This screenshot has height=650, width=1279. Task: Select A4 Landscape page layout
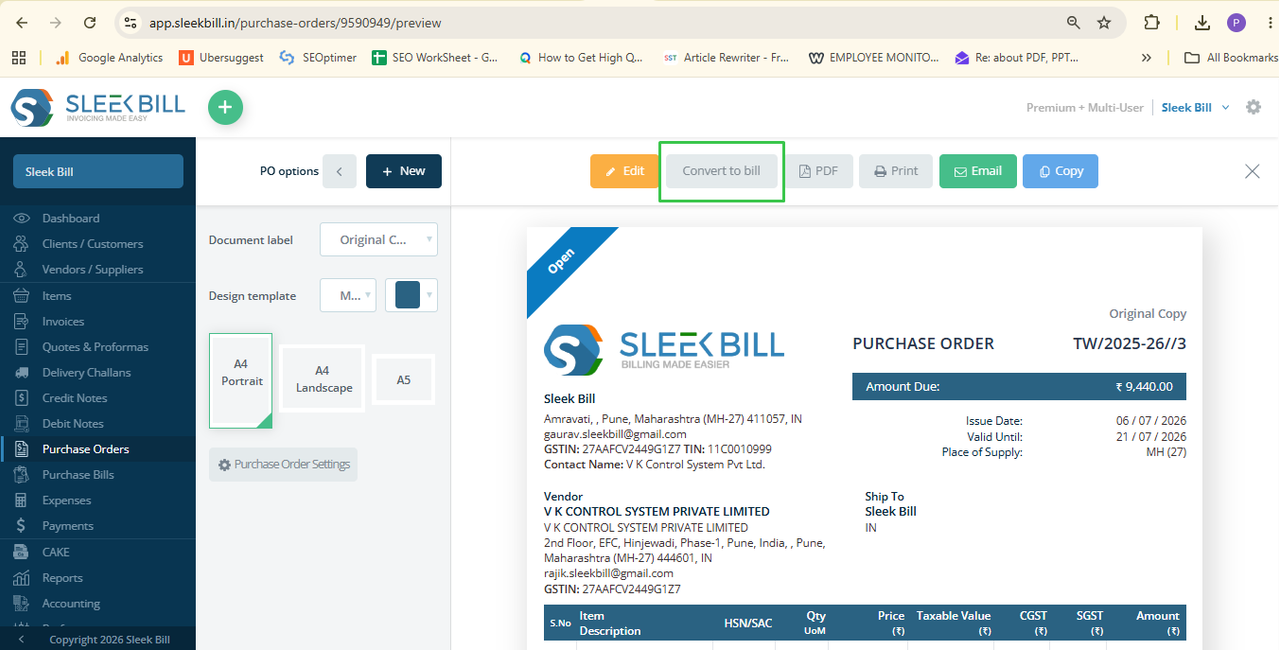click(324, 380)
